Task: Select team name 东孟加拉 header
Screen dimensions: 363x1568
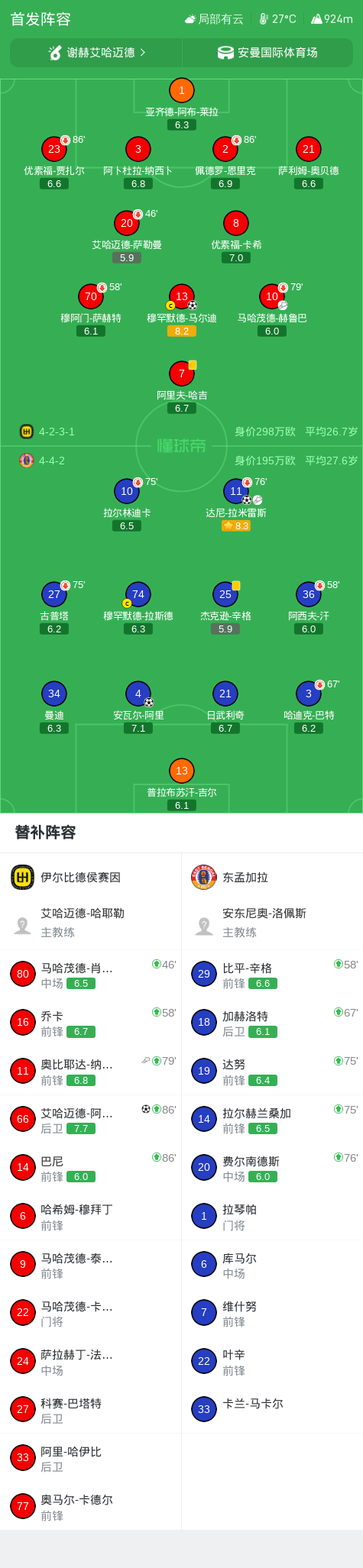Action: click(245, 878)
